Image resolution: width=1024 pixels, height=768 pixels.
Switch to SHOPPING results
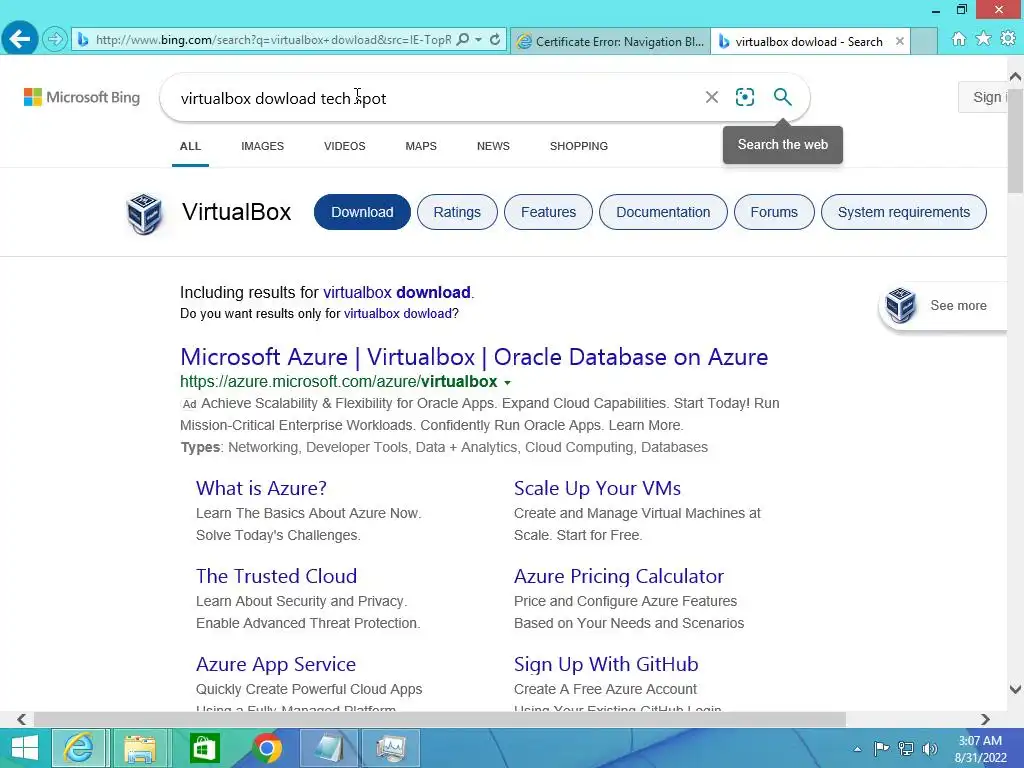[579, 146]
